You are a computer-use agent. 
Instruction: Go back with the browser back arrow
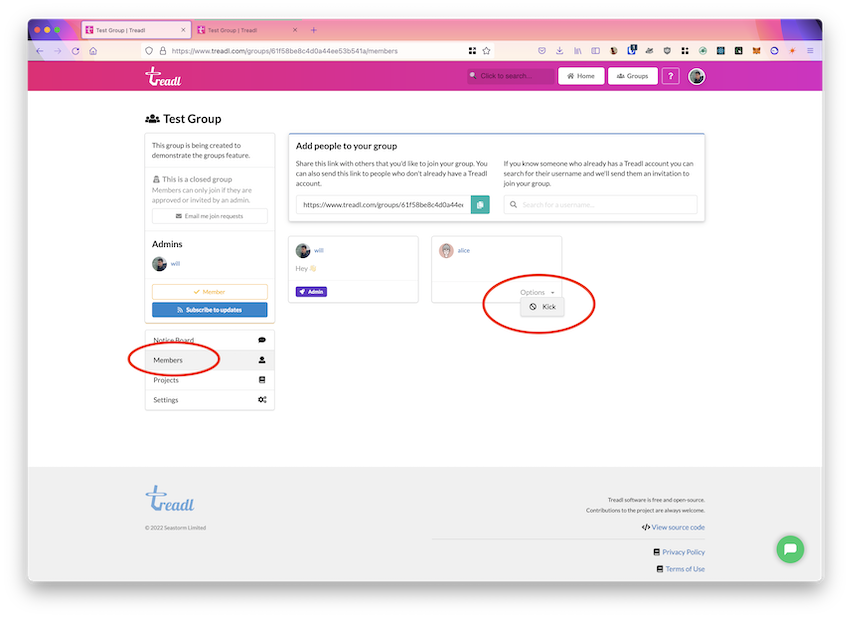(x=40, y=51)
